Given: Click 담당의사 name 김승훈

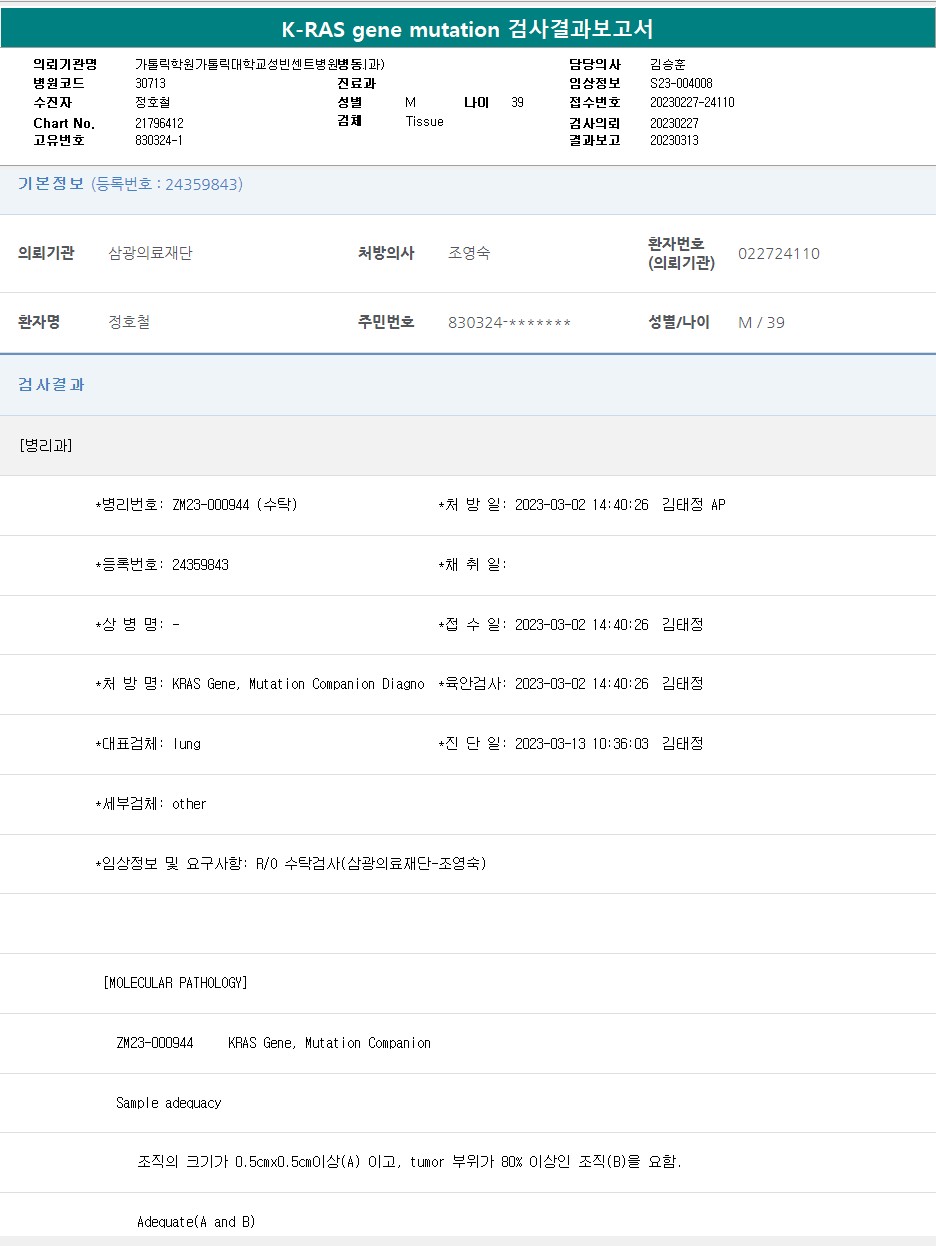Looking at the screenshot, I should point(668,64).
